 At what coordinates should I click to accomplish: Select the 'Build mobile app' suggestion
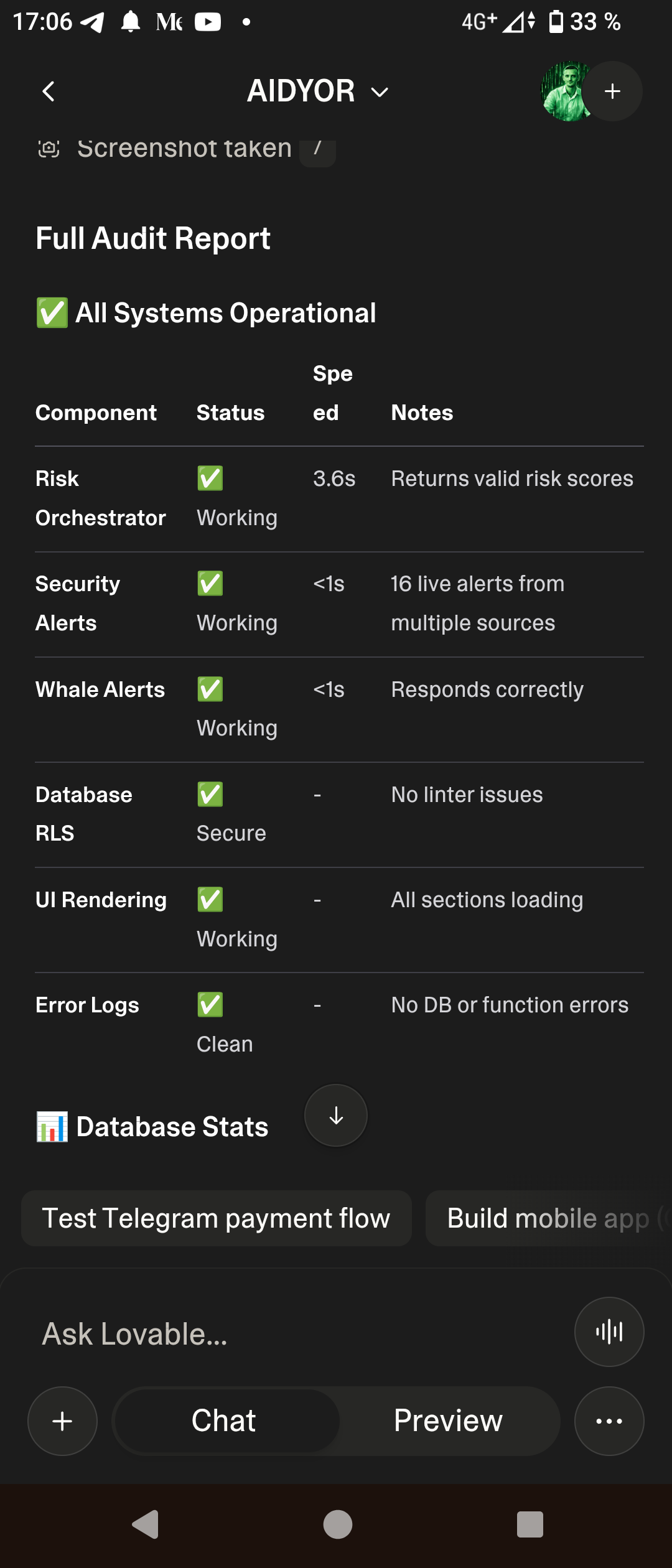point(546,1218)
